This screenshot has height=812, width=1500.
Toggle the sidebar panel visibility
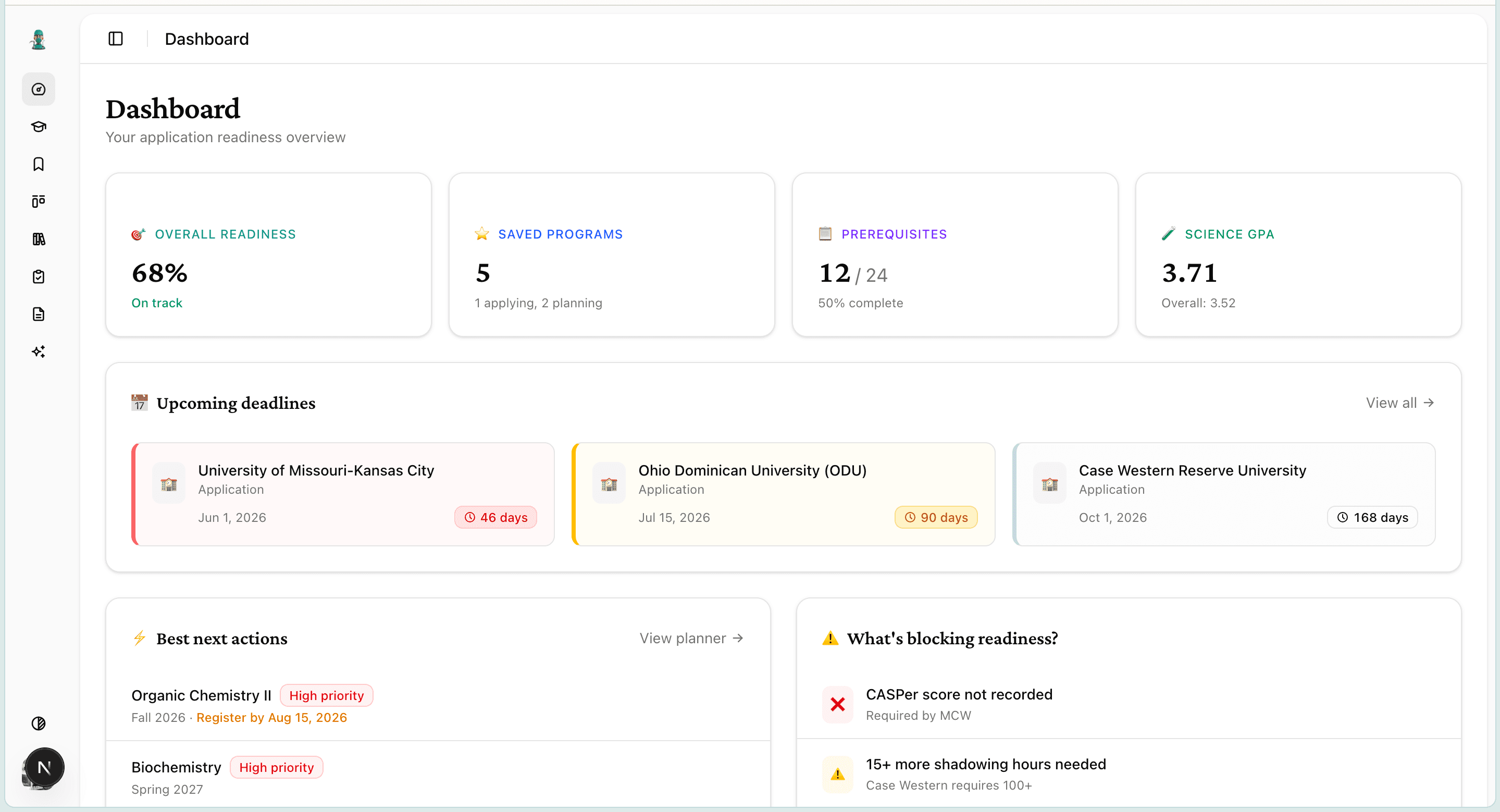tap(115, 39)
